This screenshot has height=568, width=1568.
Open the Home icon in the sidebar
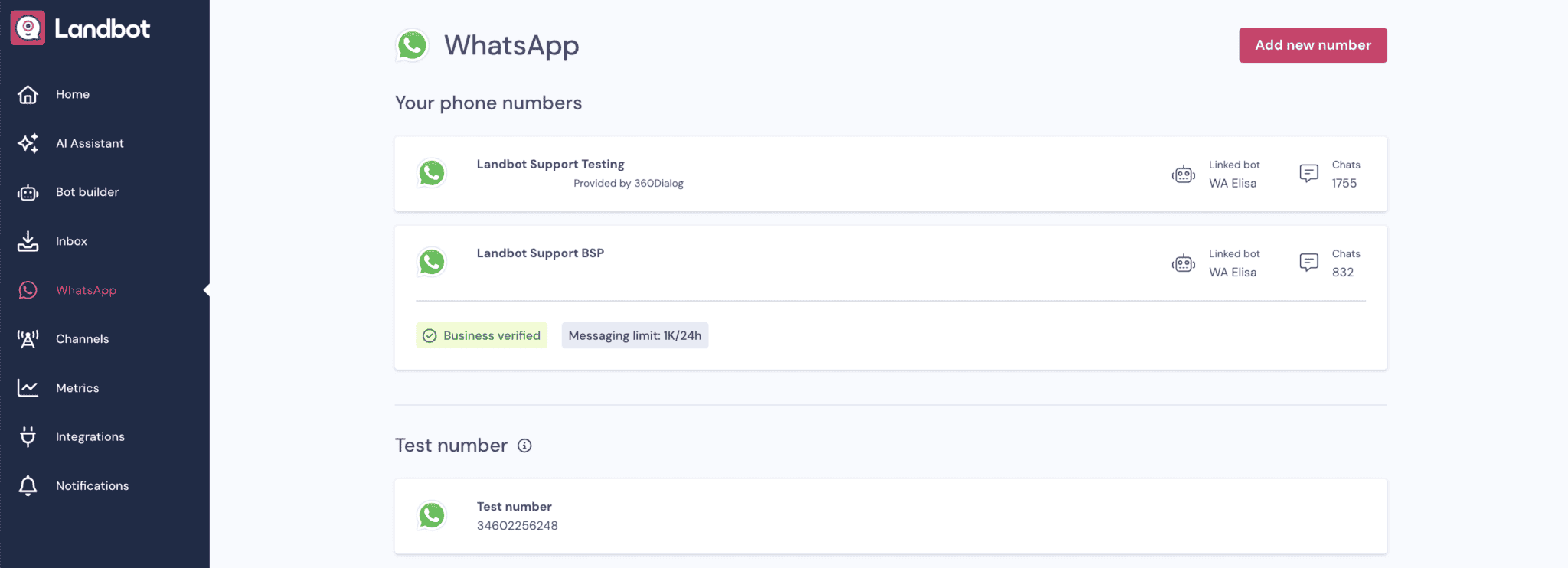(28, 94)
